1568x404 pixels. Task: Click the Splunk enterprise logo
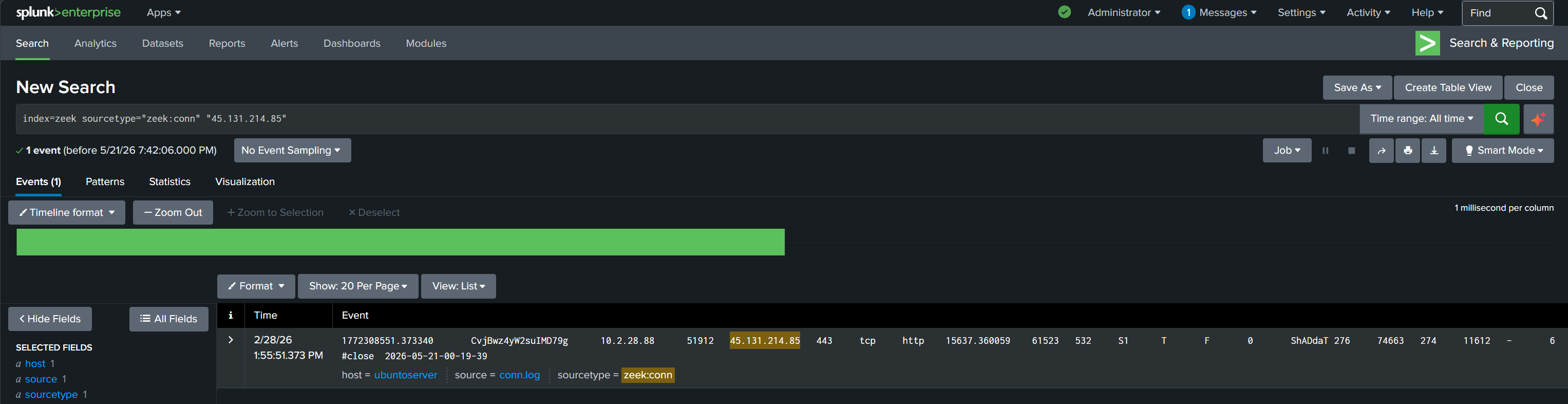(x=68, y=12)
